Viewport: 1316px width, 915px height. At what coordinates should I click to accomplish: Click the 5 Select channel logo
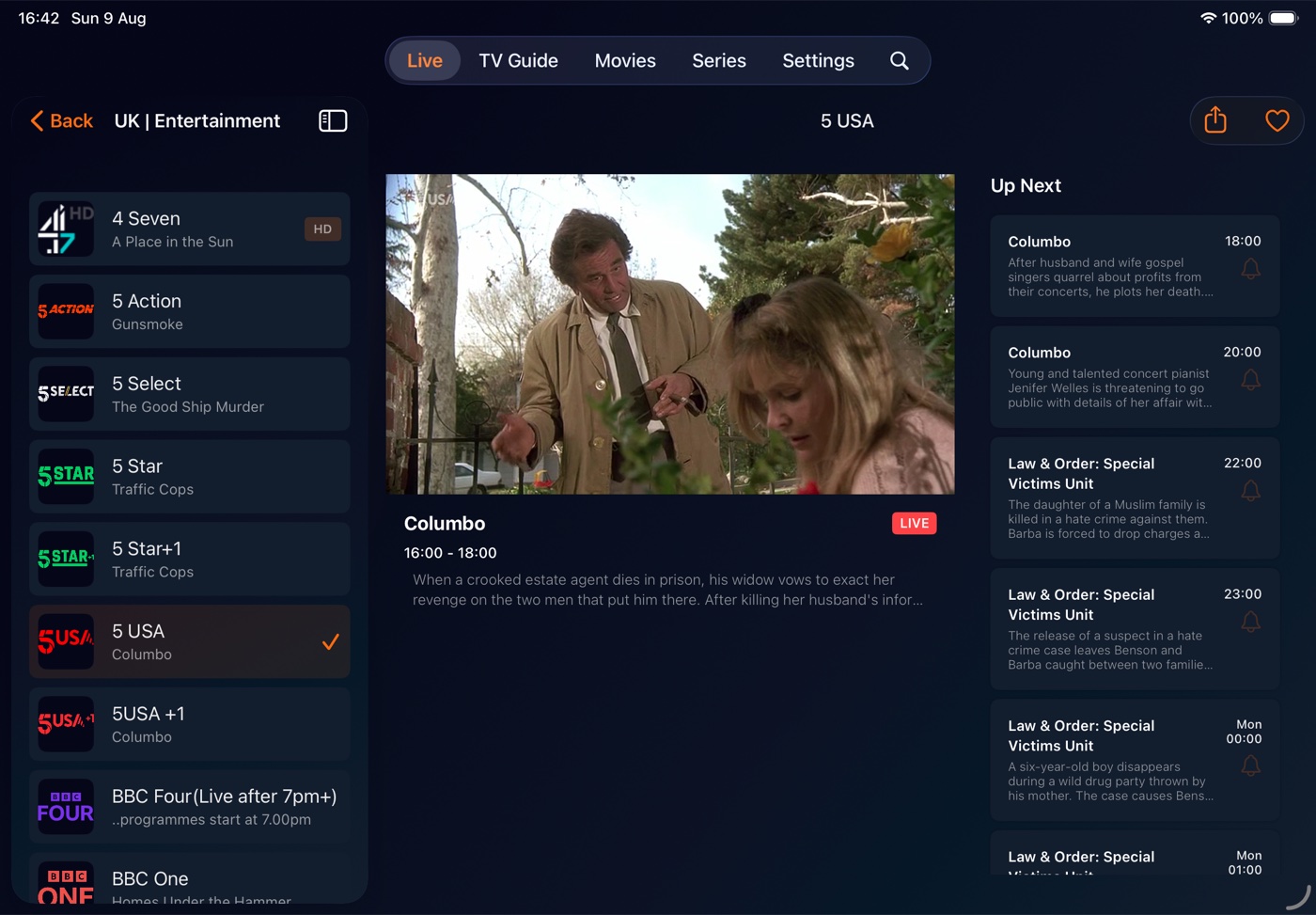click(x=66, y=394)
